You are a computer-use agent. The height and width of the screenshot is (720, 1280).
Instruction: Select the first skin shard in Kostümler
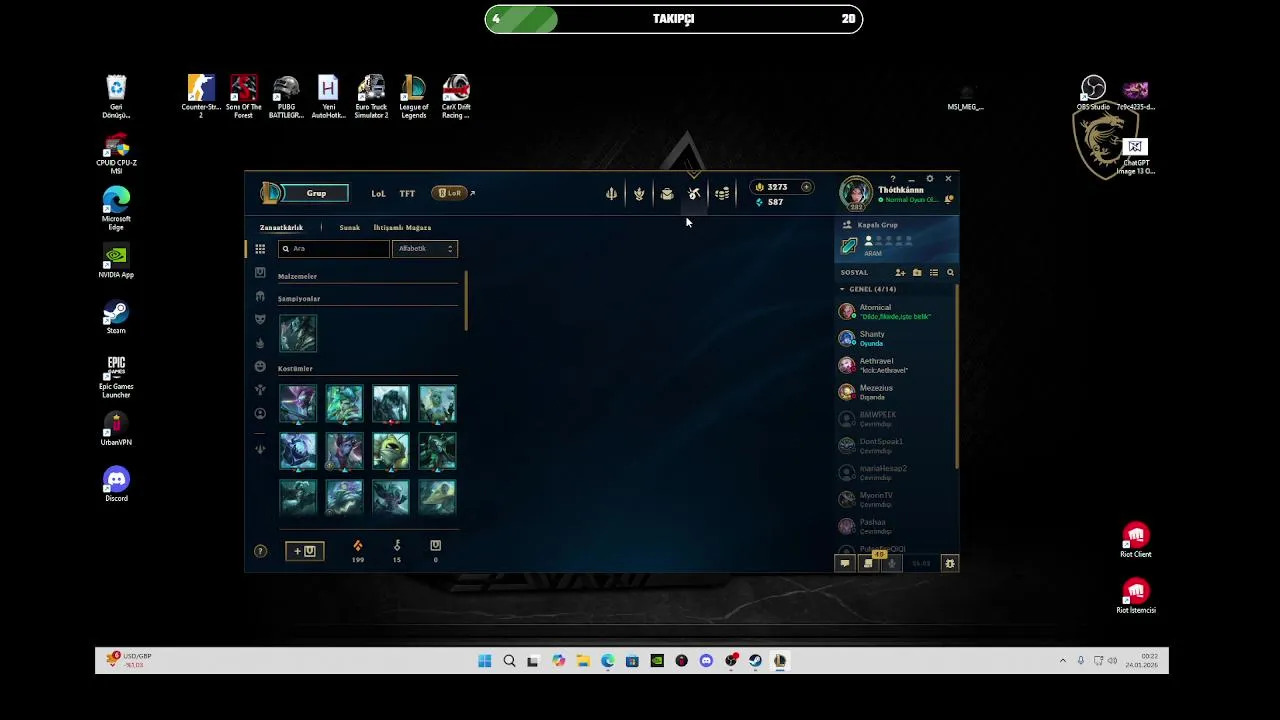click(x=298, y=404)
